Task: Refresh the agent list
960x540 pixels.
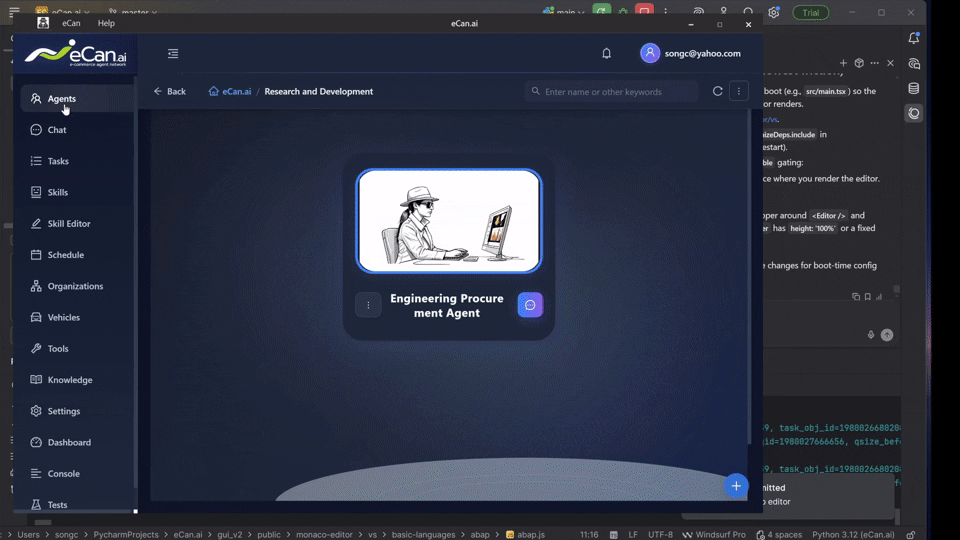Action: tap(718, 91)
